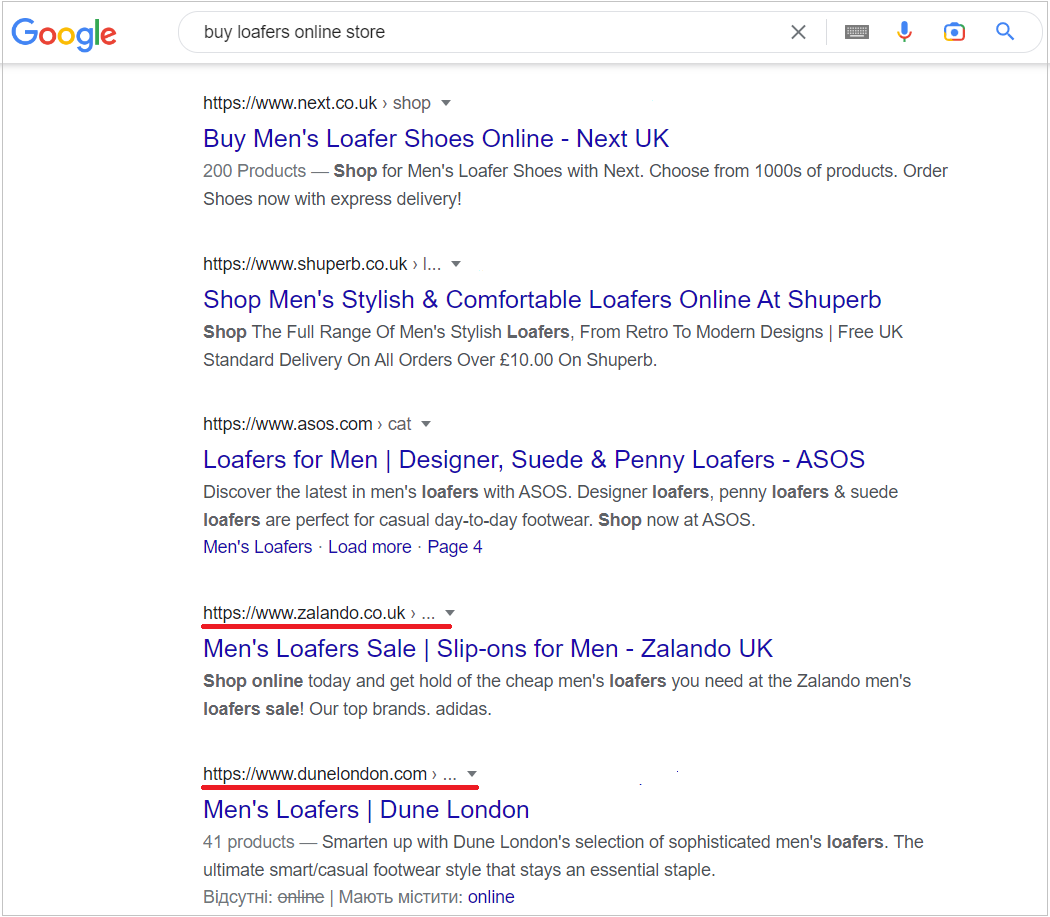The image size is (1050, 917).
Task: Click the magnifying glass search icon
Action: [x=1004, y=31]
